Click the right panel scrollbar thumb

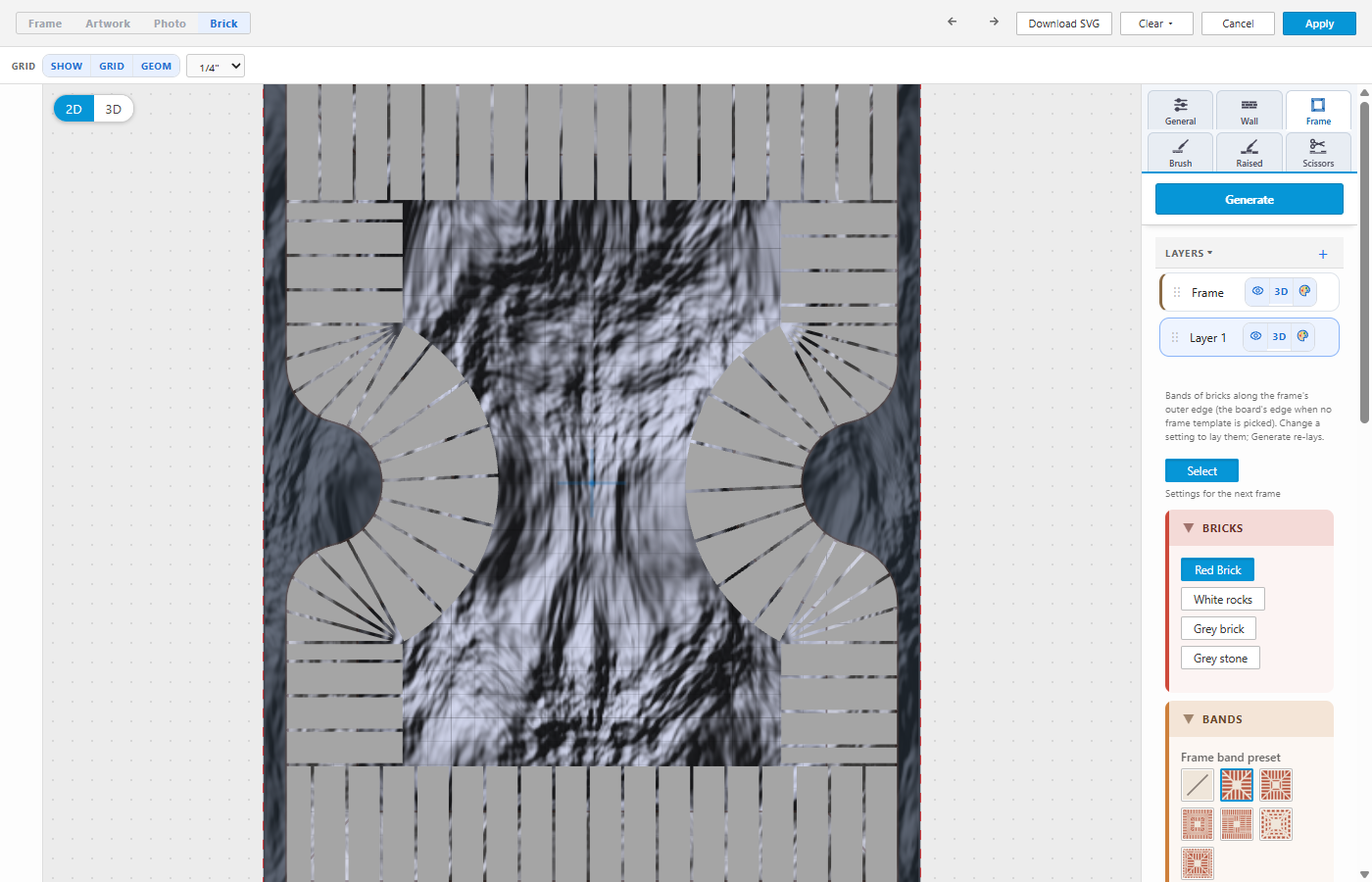[1364, 262]
